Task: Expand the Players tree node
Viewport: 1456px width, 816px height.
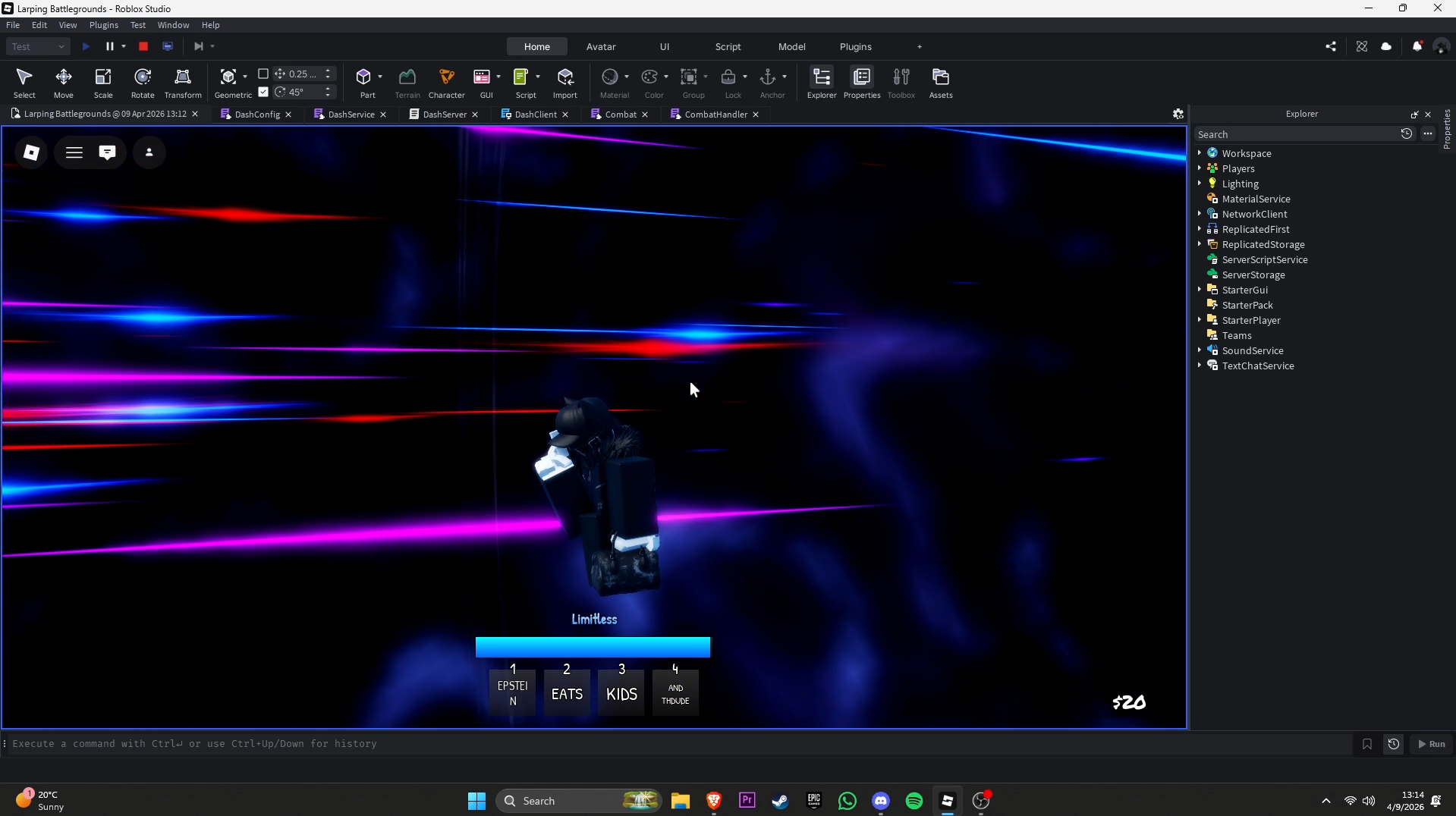Action: tap(1200, 168)
